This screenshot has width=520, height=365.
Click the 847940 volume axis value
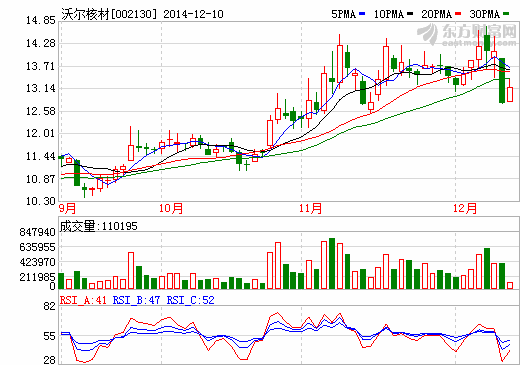click(37, 232)
